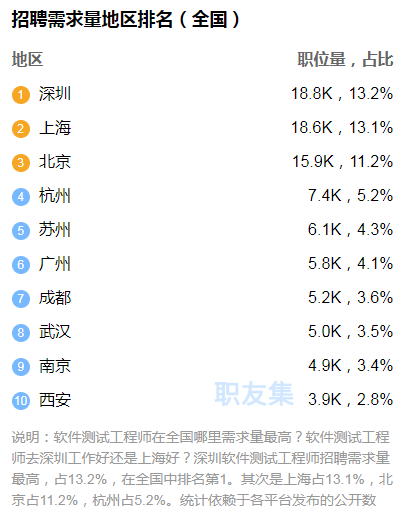The width and height of the screenshot is (409, 510).
Task: Click the 地区 column header
Action: point(27,59)
